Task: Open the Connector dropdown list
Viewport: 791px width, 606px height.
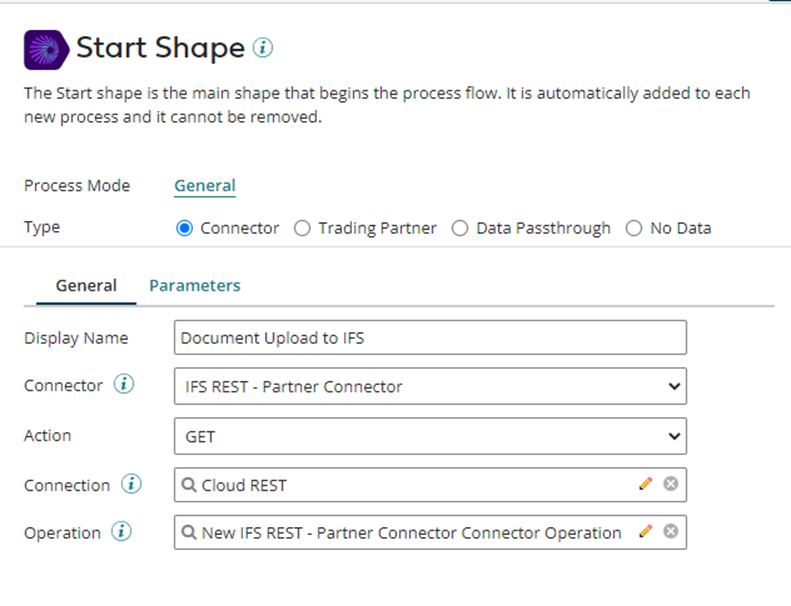Action: [x=430, y=386]
